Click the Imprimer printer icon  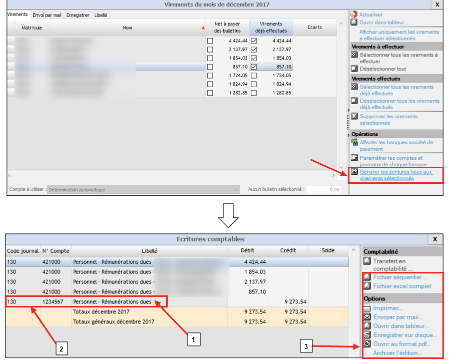[x=367, y=308]
